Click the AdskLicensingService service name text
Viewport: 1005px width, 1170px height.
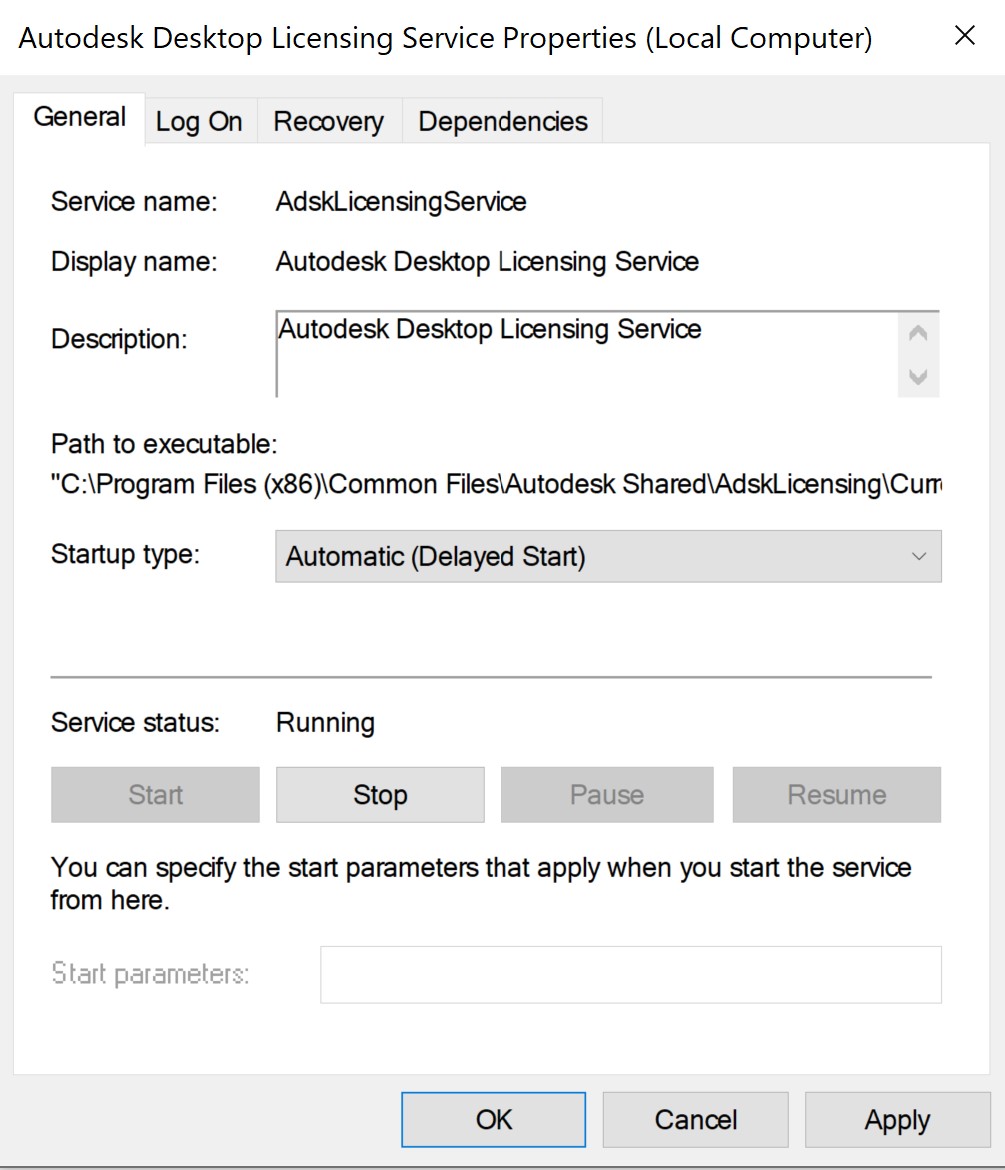401,202
